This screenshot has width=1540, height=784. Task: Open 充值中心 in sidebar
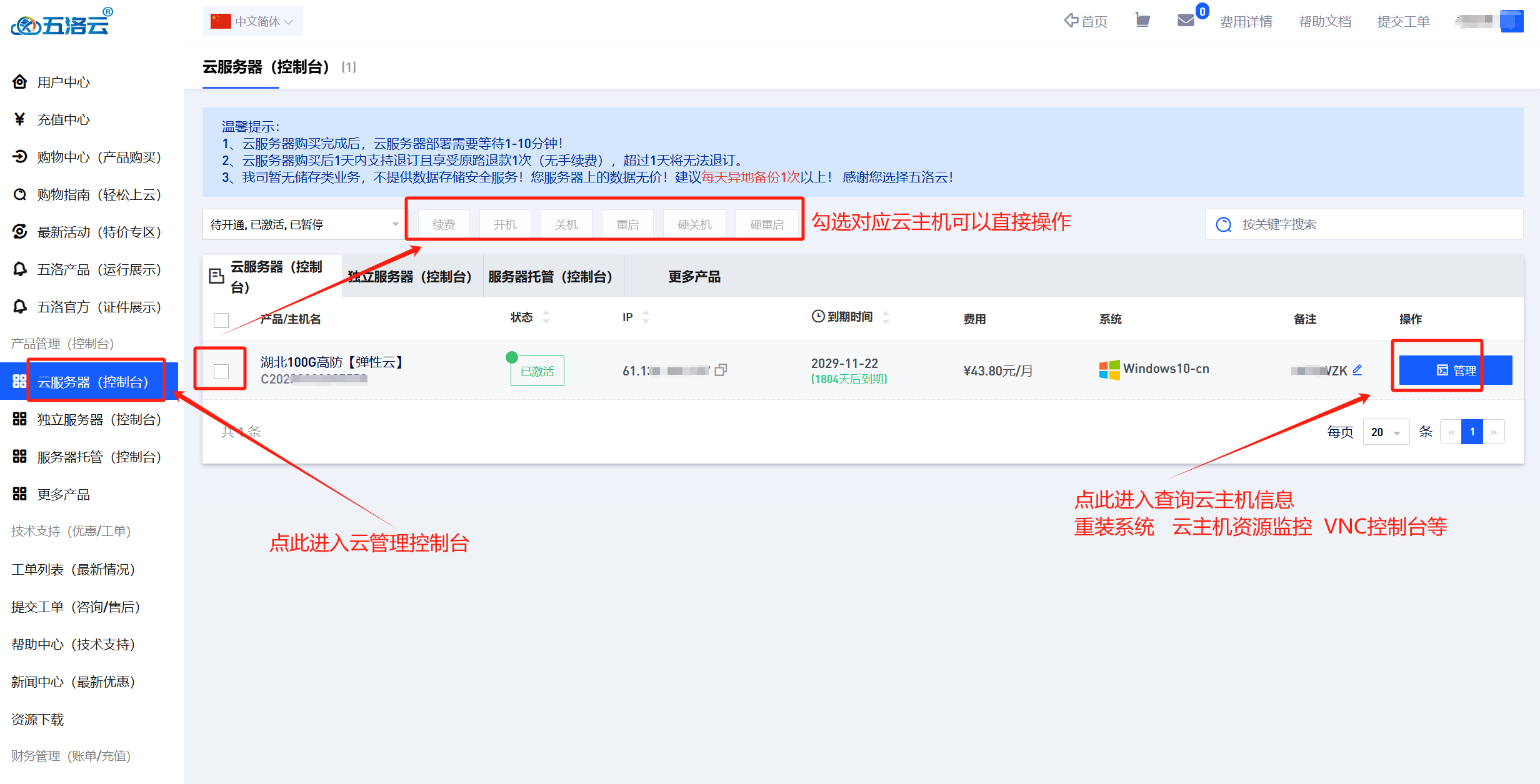click(x=63, y=120)
